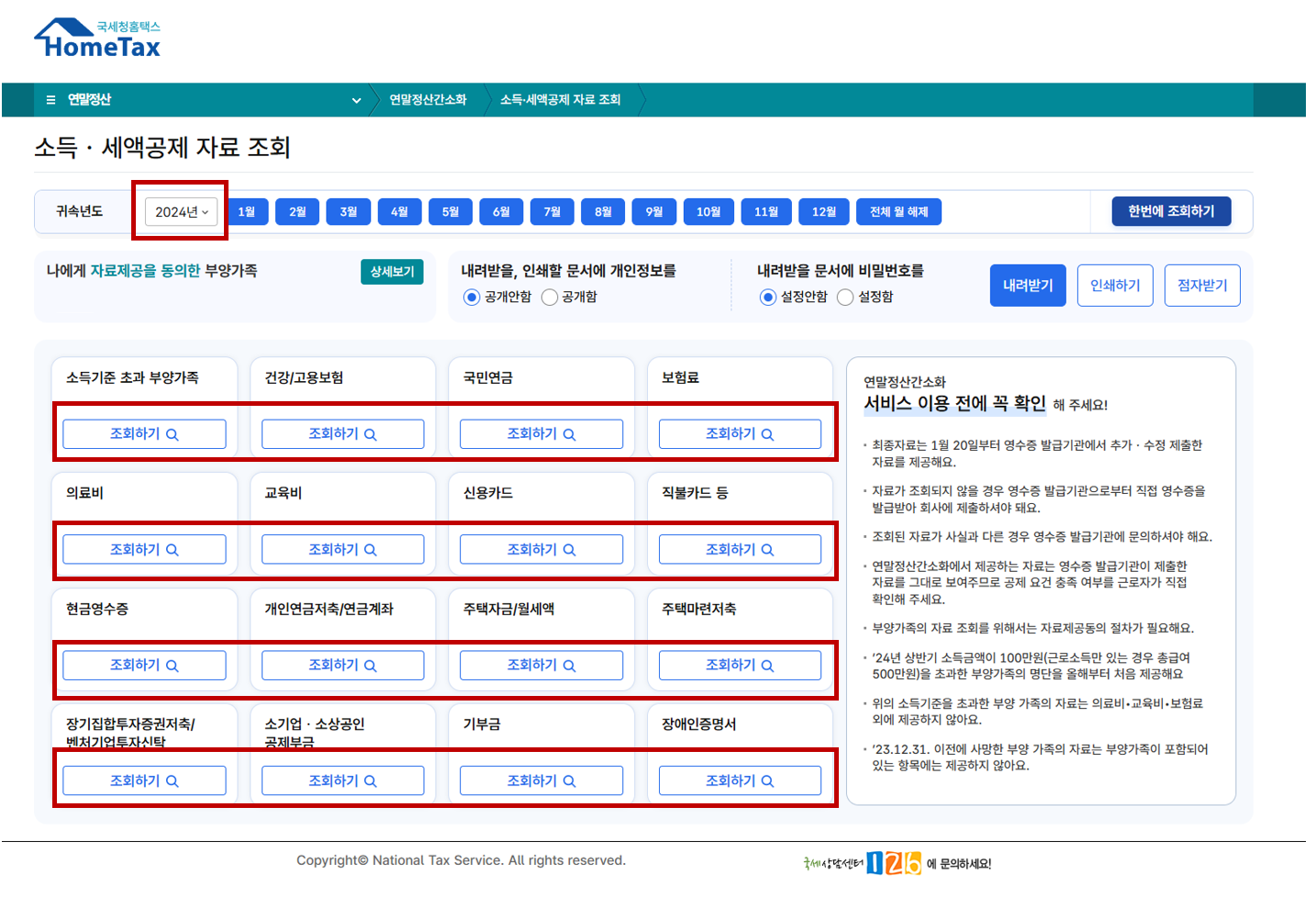Image resolution: width=1316 pixels, height=897 pixels.
Task: Select the 3월 month button
Action: 349,212
